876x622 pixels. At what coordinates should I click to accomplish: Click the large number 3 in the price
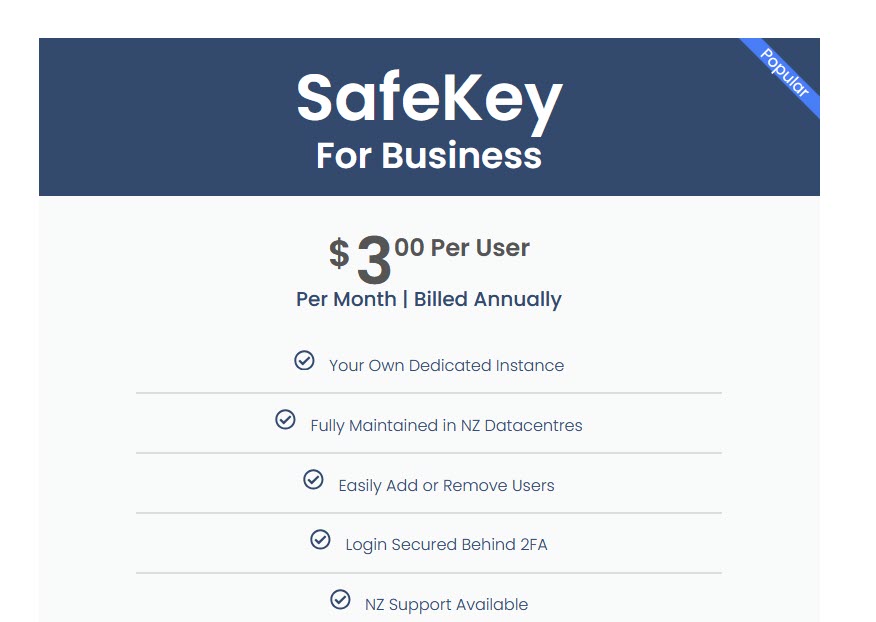[373, 261]
